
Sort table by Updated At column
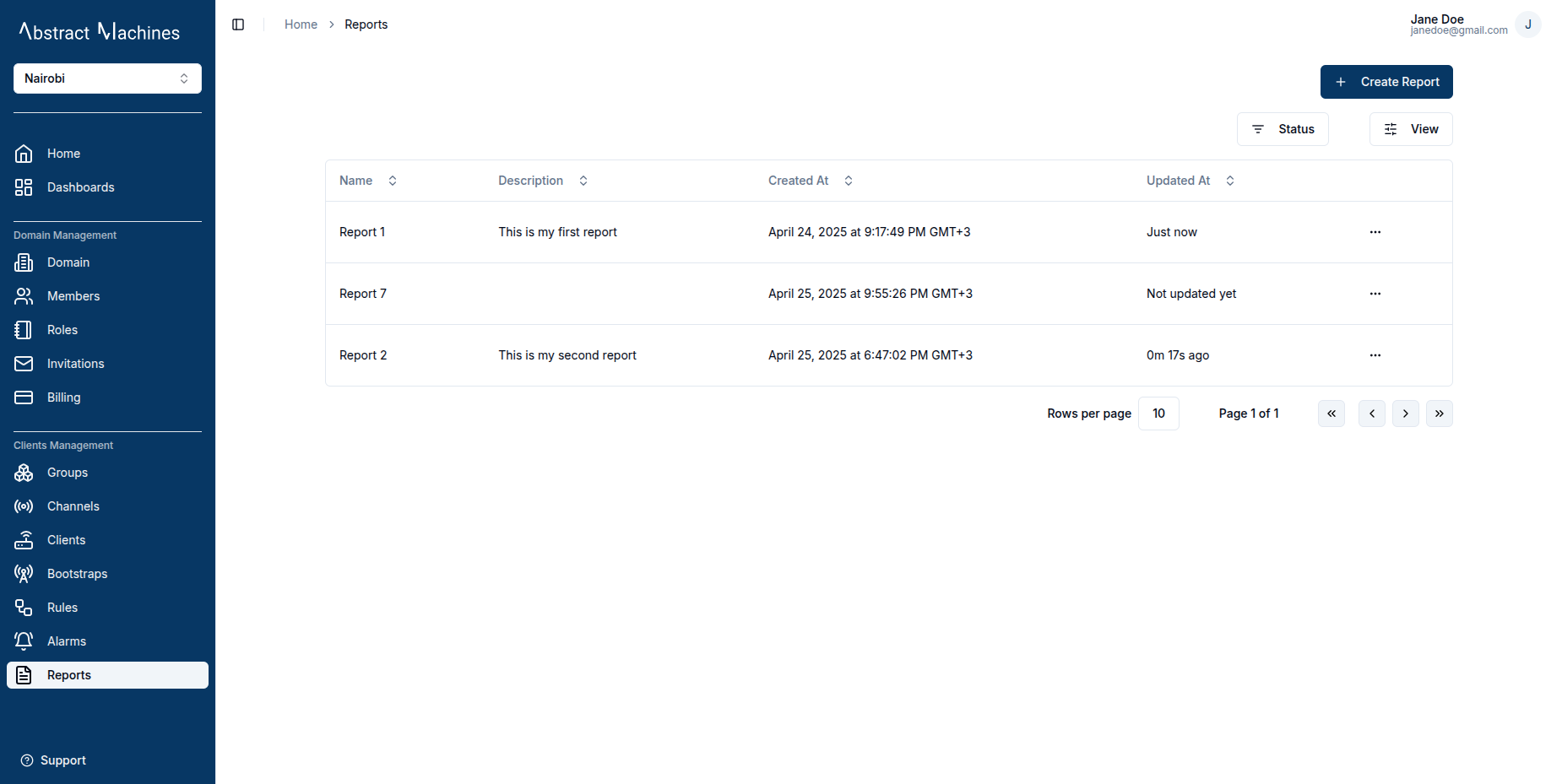click(1190, 181)
